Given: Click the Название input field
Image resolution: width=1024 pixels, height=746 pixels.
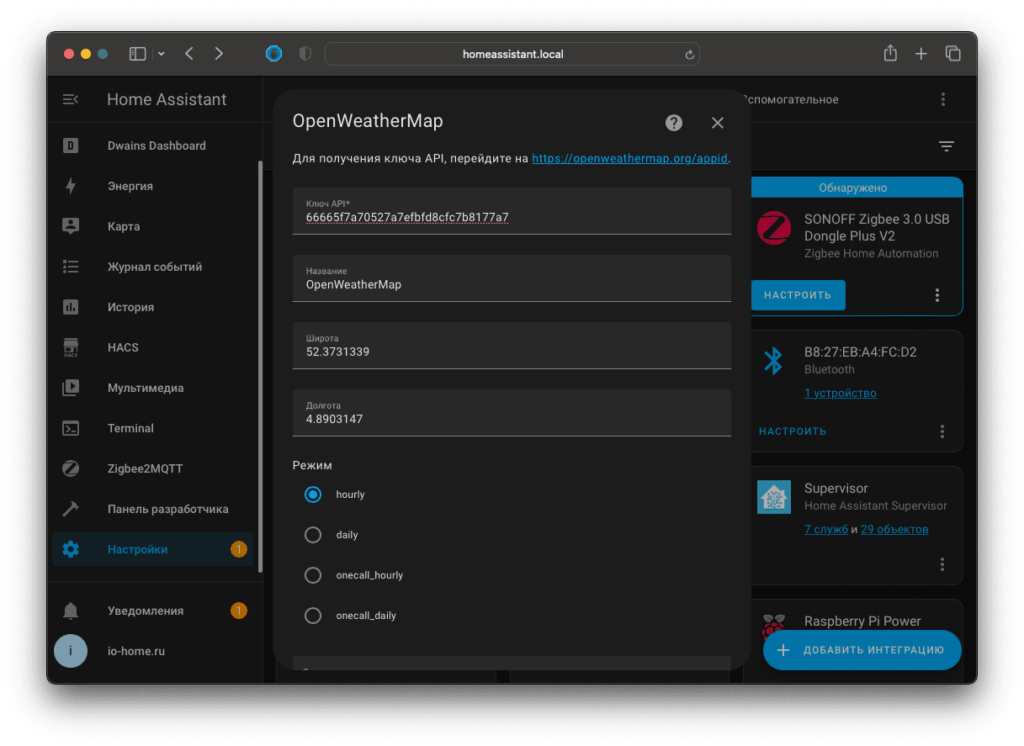Looking at the screenshot, I should [x=512, y=278].
